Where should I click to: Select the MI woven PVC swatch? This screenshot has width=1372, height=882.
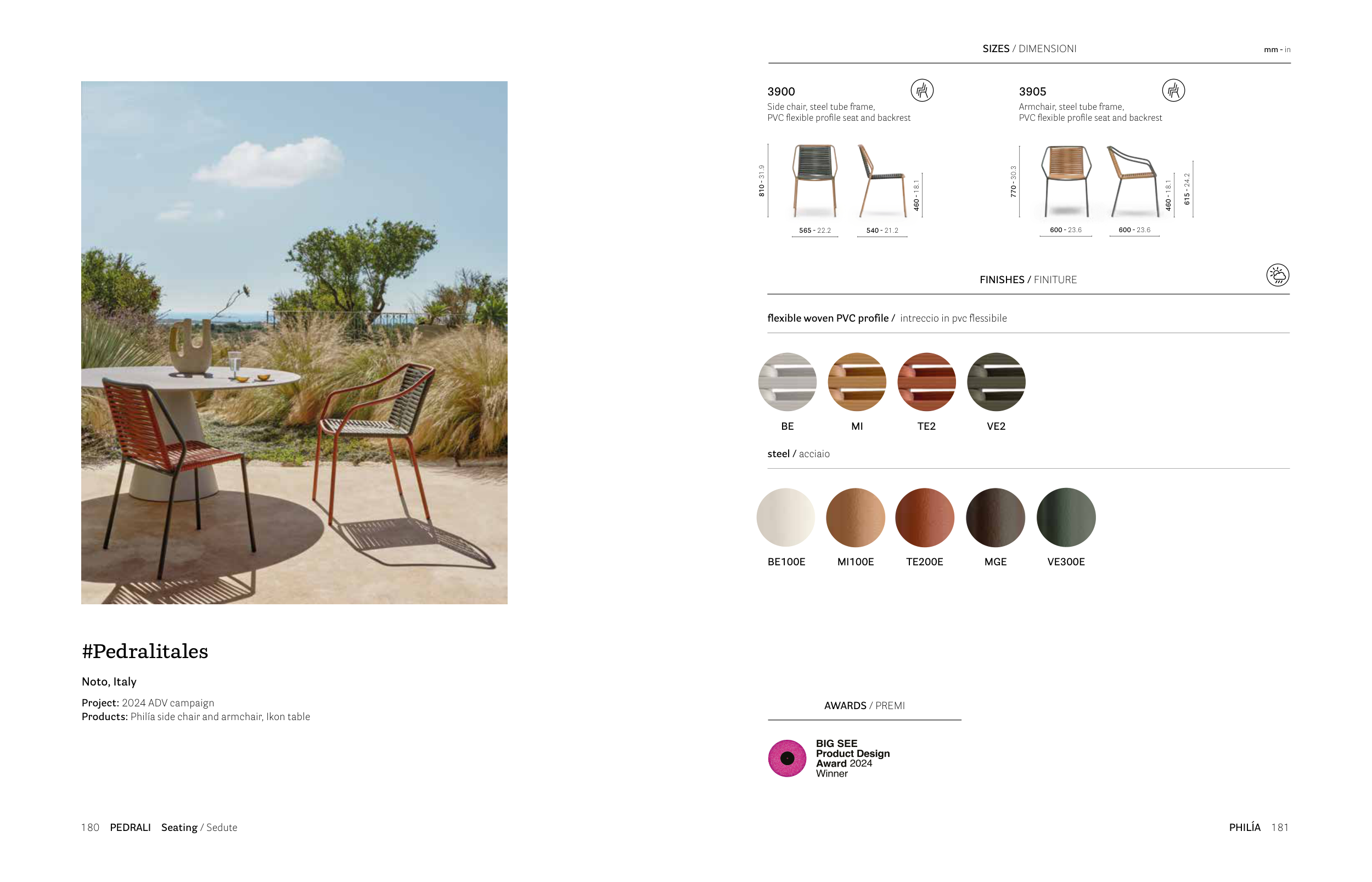click(857, 381)
